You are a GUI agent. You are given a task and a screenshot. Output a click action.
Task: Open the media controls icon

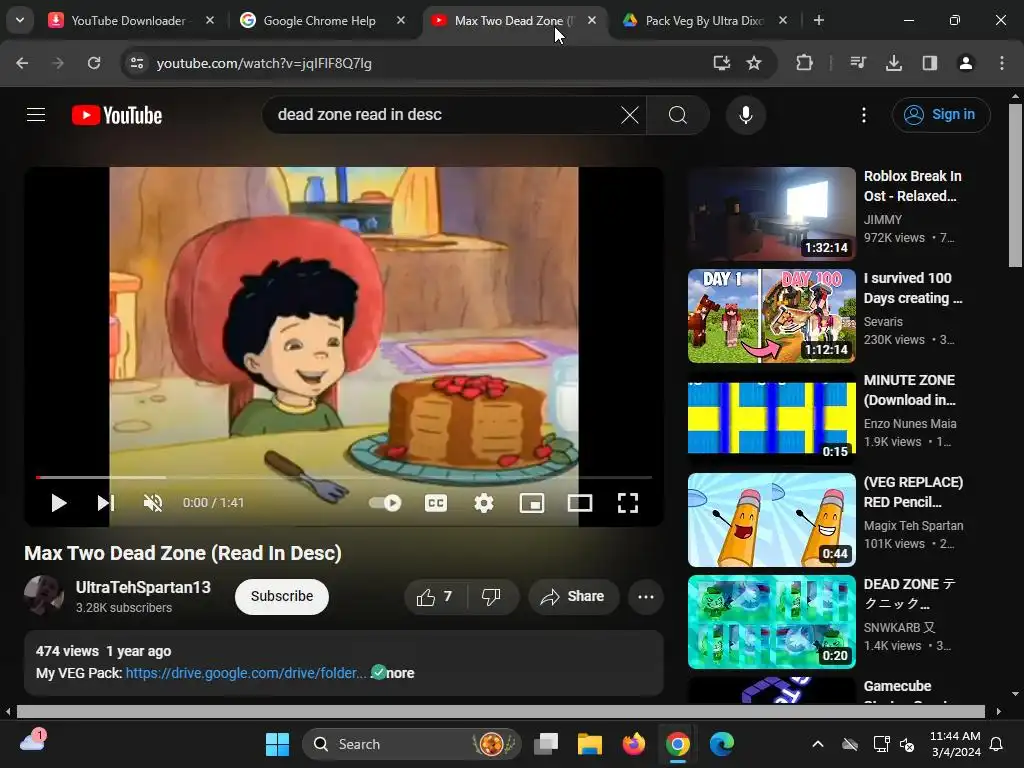[858, 63]
